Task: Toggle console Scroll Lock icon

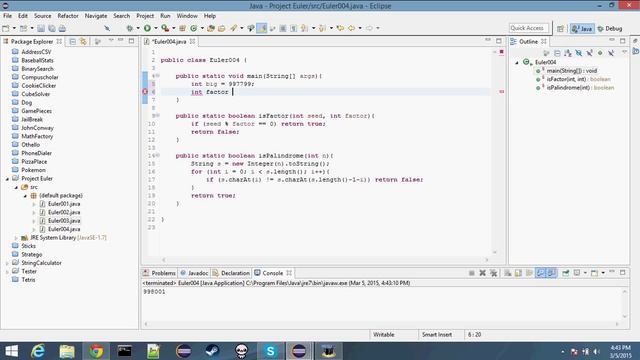Action: click(518, 273)
